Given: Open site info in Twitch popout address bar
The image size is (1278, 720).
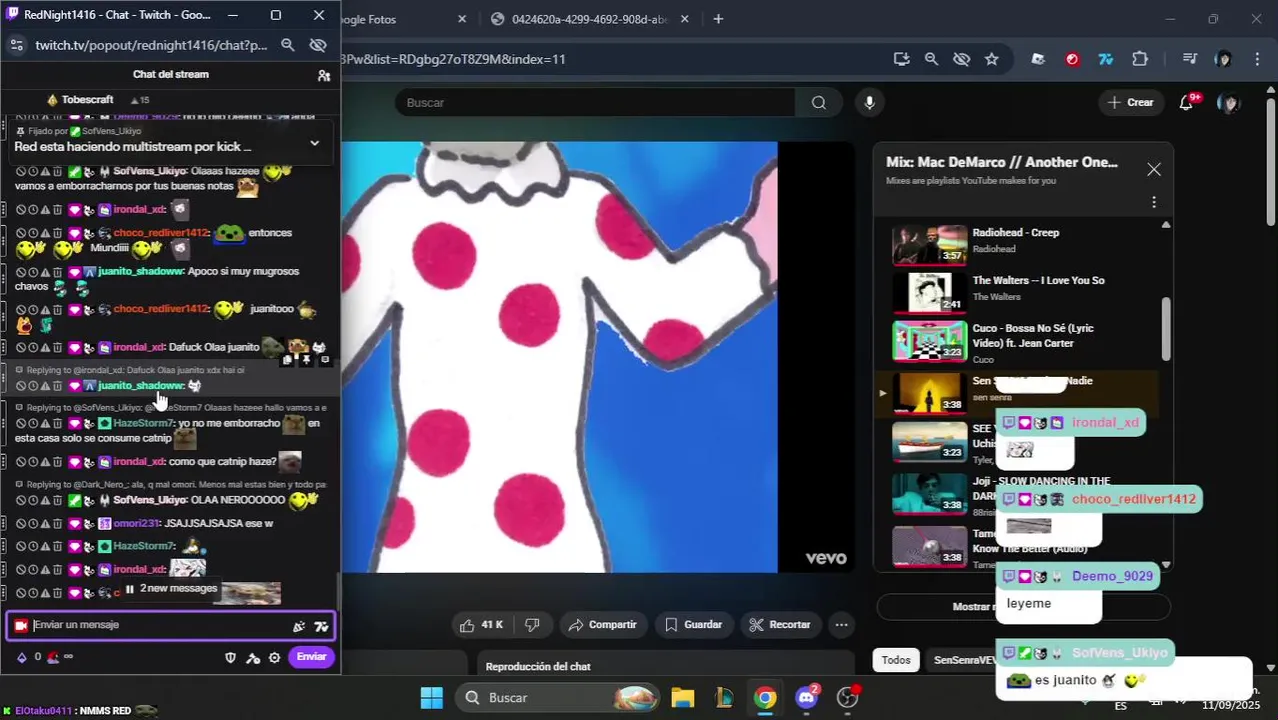Looking at the screenshot, I should pyautogui.click(x=16, y=45).
